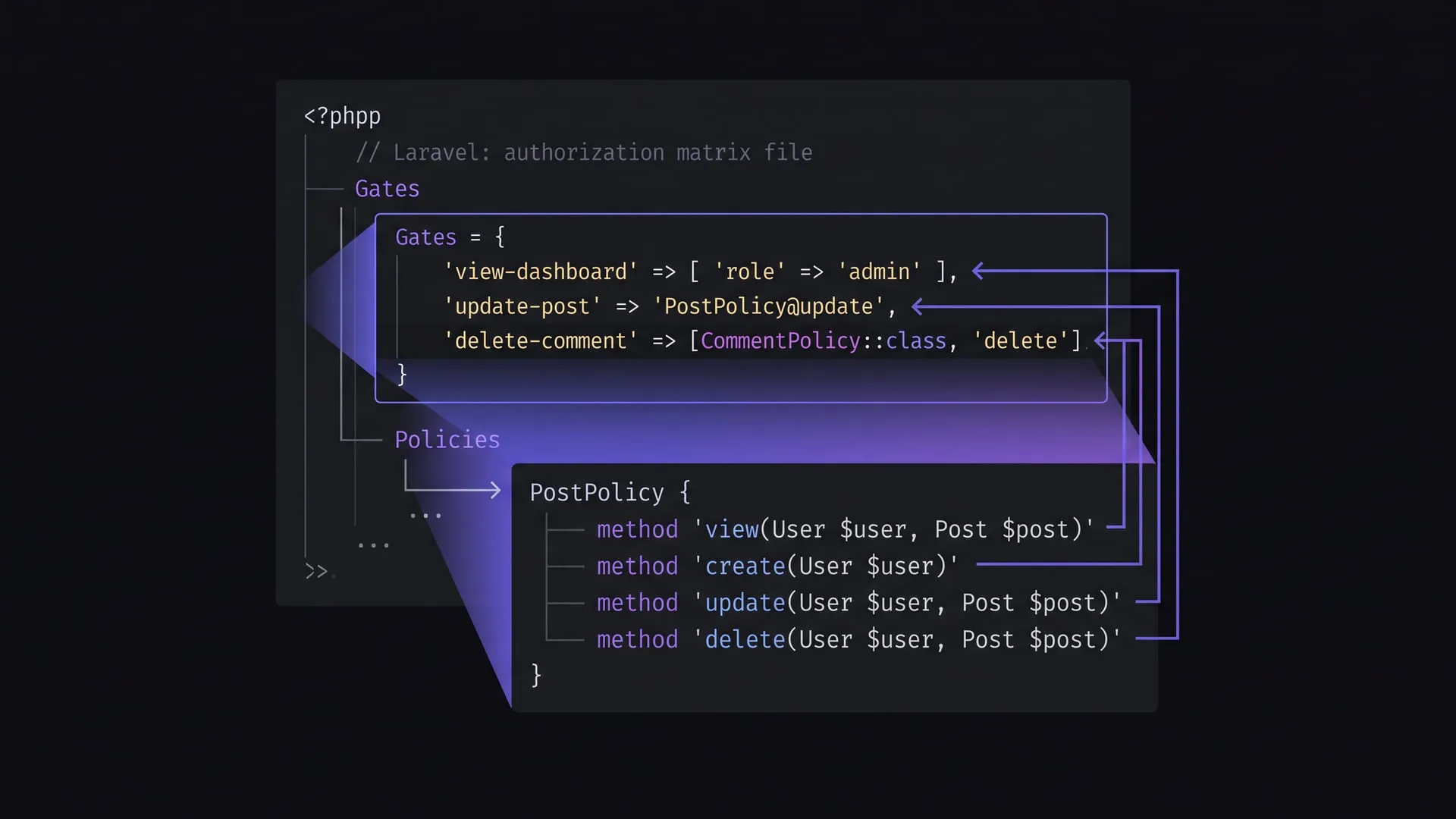Image resolution: width=1456 pixels, height=819 pixels.
Task: Click the 'delete' string in the delete-comment row
Action: click(x=1021, y=341)
